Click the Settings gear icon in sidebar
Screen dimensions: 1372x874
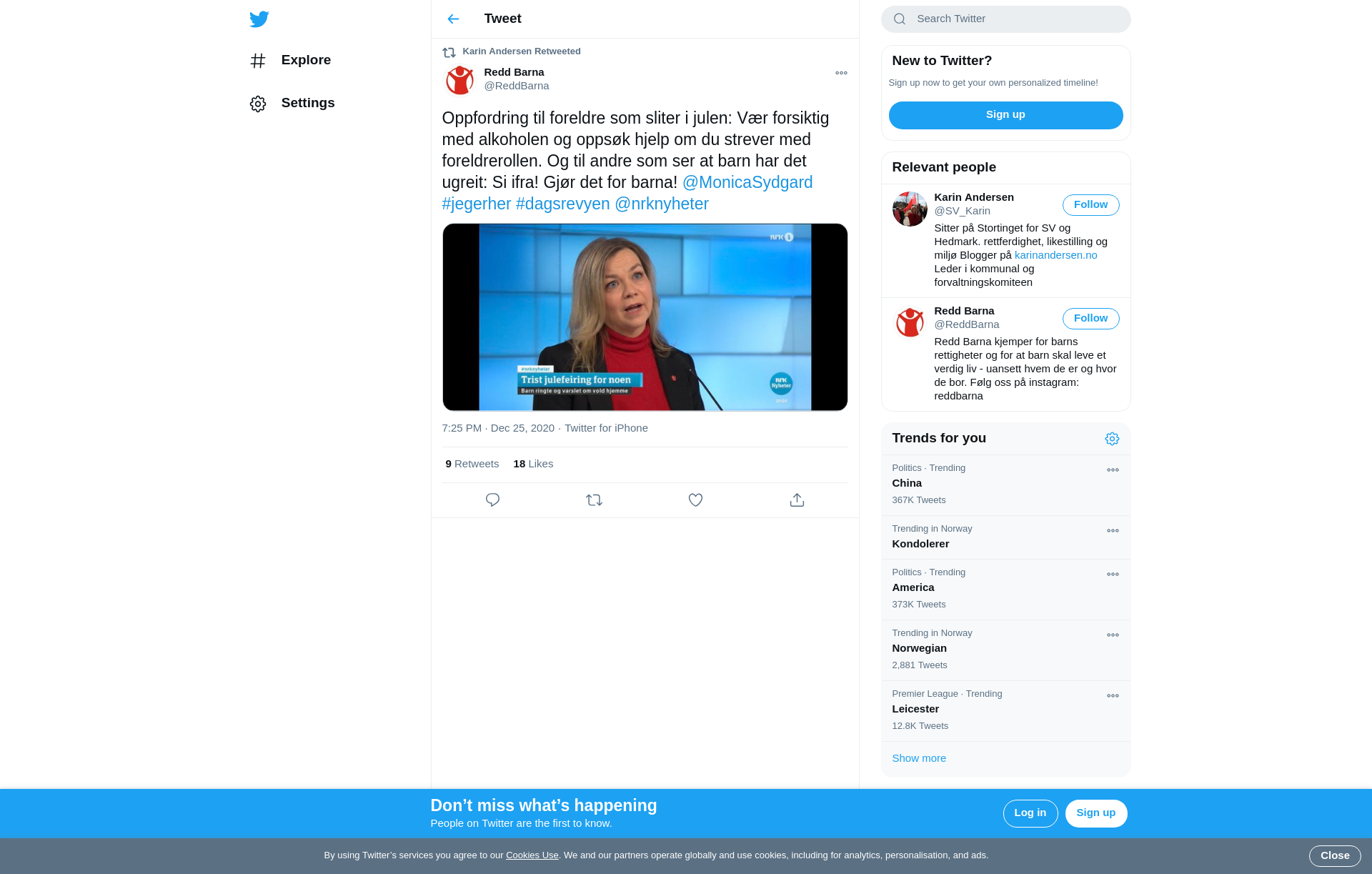click(258, 104)
